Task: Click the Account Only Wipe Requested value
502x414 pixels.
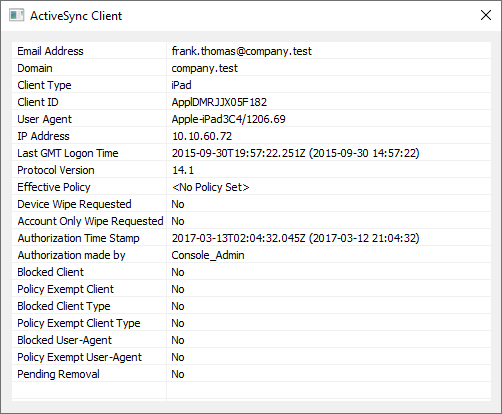Action: (x=178, y=221)
